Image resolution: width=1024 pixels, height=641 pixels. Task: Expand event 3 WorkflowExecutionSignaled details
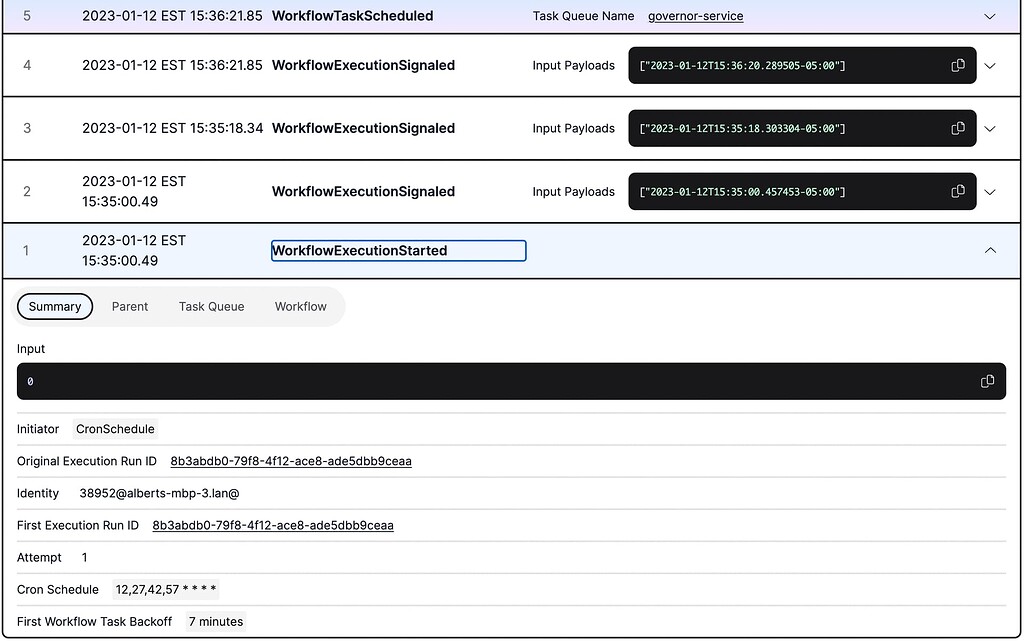point(990,128)
